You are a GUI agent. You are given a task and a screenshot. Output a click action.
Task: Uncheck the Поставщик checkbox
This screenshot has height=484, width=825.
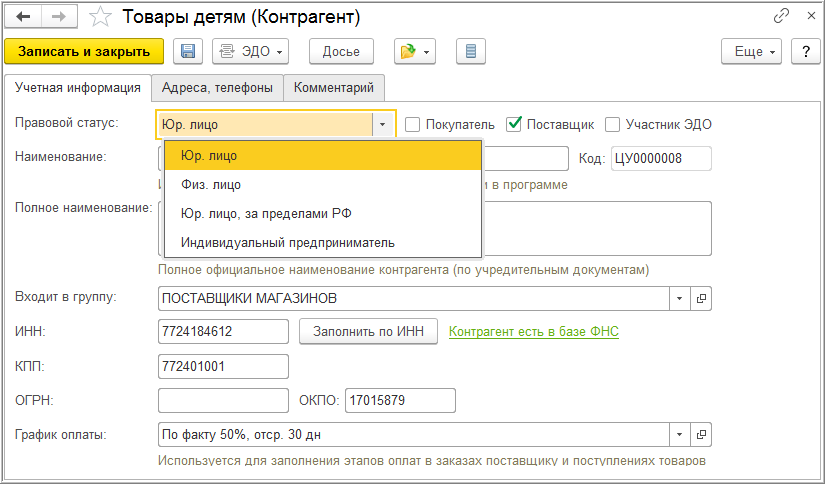pos(514,125)
